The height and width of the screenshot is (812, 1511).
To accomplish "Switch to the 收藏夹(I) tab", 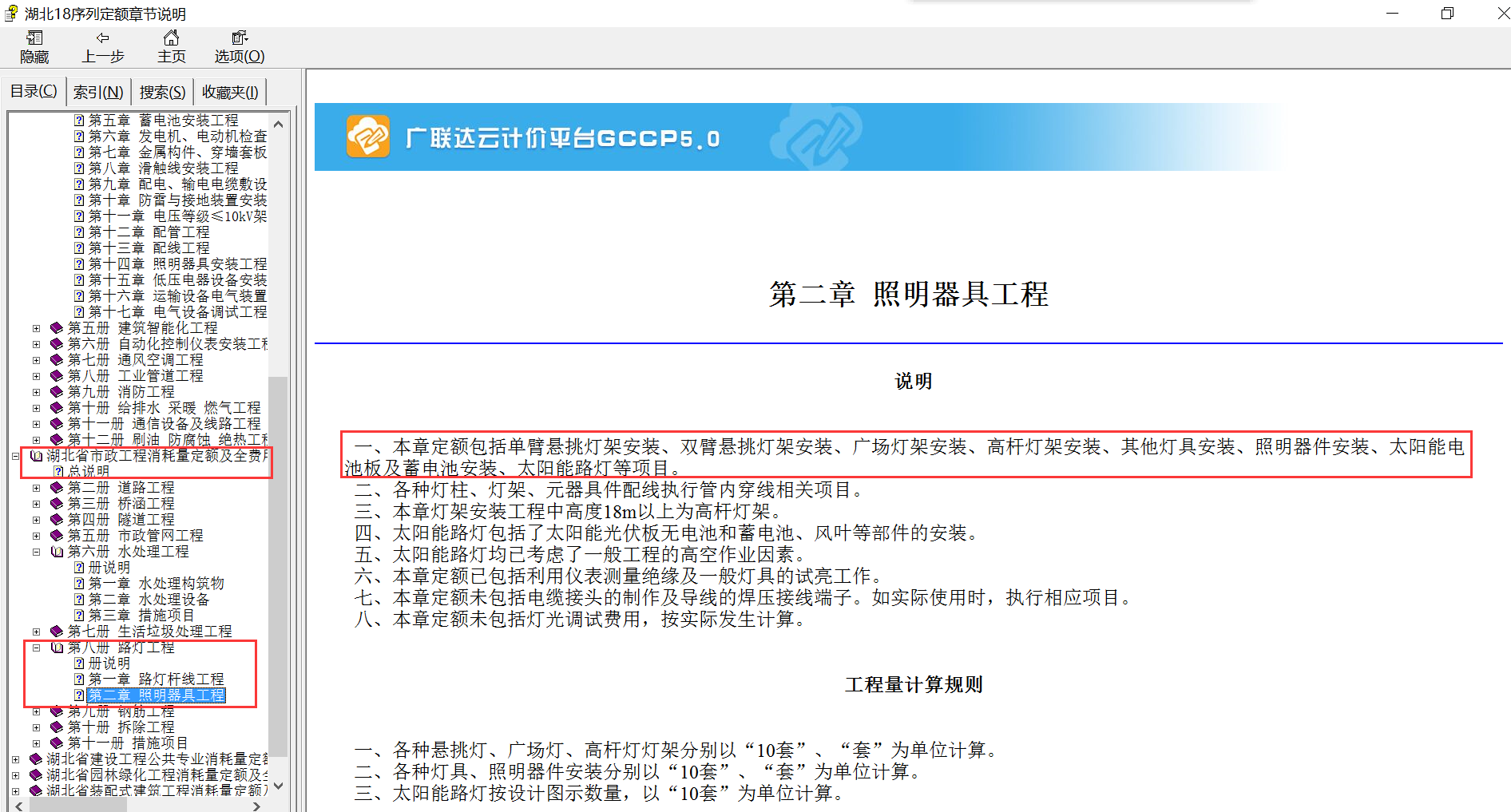I will click(x=230, y=93).
